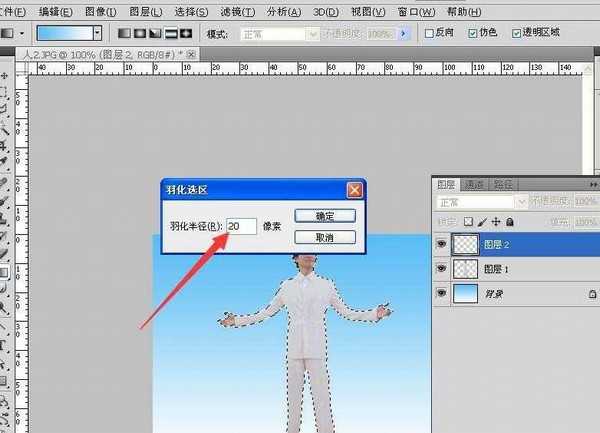
Task: Click the gradient preview swatch in options bar
Action: pos(58,33)
